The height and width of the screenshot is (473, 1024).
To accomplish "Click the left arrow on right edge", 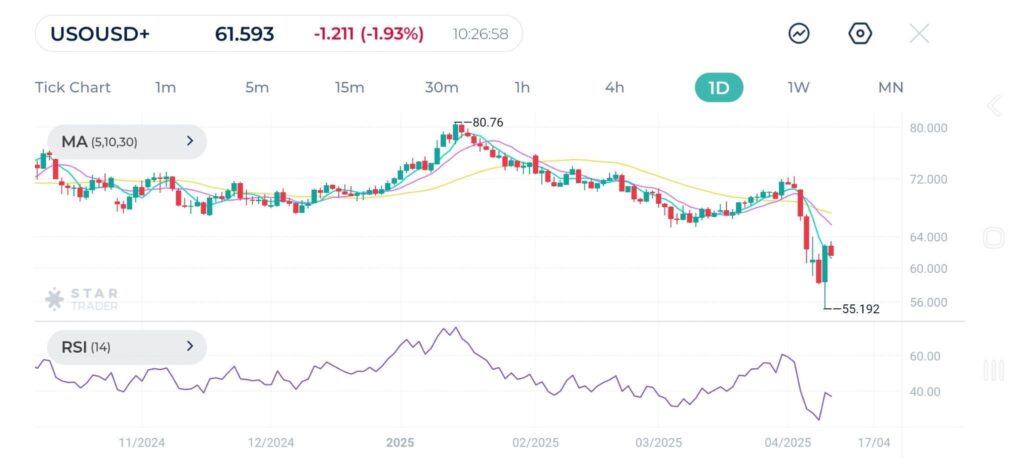I will coord(993,106).
